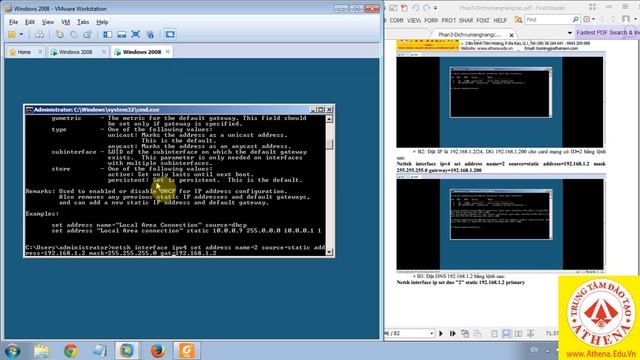This screenshot has width=640, height=360.
Task: Redo in the Foxit quick access toolbar
Action: (426, 8)
